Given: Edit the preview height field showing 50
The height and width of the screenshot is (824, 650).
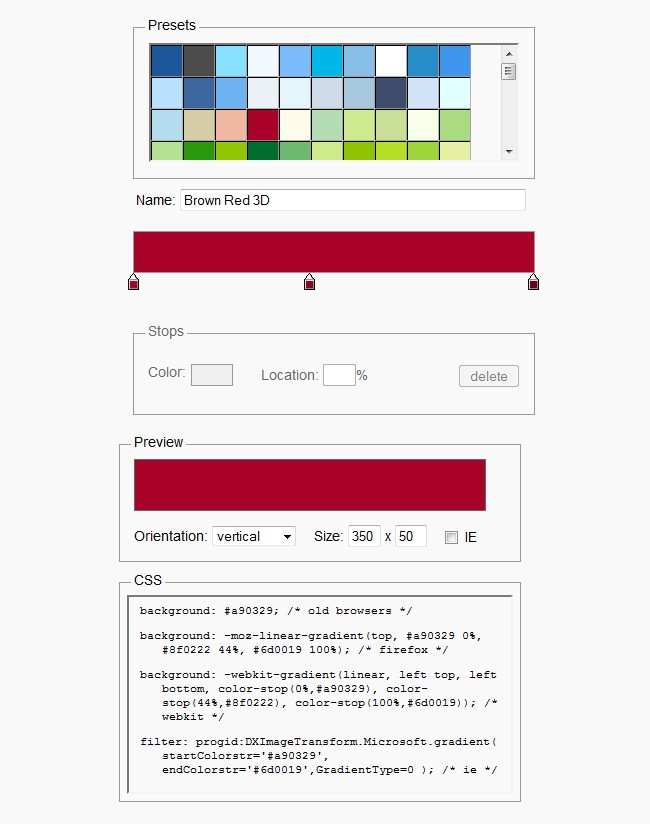Looking at the screenshot, I should [x=410, y=537].
